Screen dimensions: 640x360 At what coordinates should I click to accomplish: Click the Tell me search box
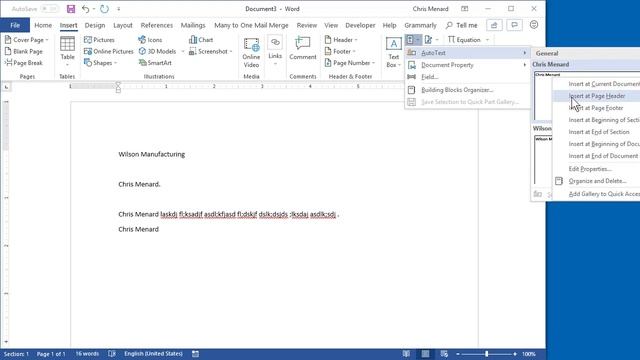pyautogui.click(x=462, y=25)
